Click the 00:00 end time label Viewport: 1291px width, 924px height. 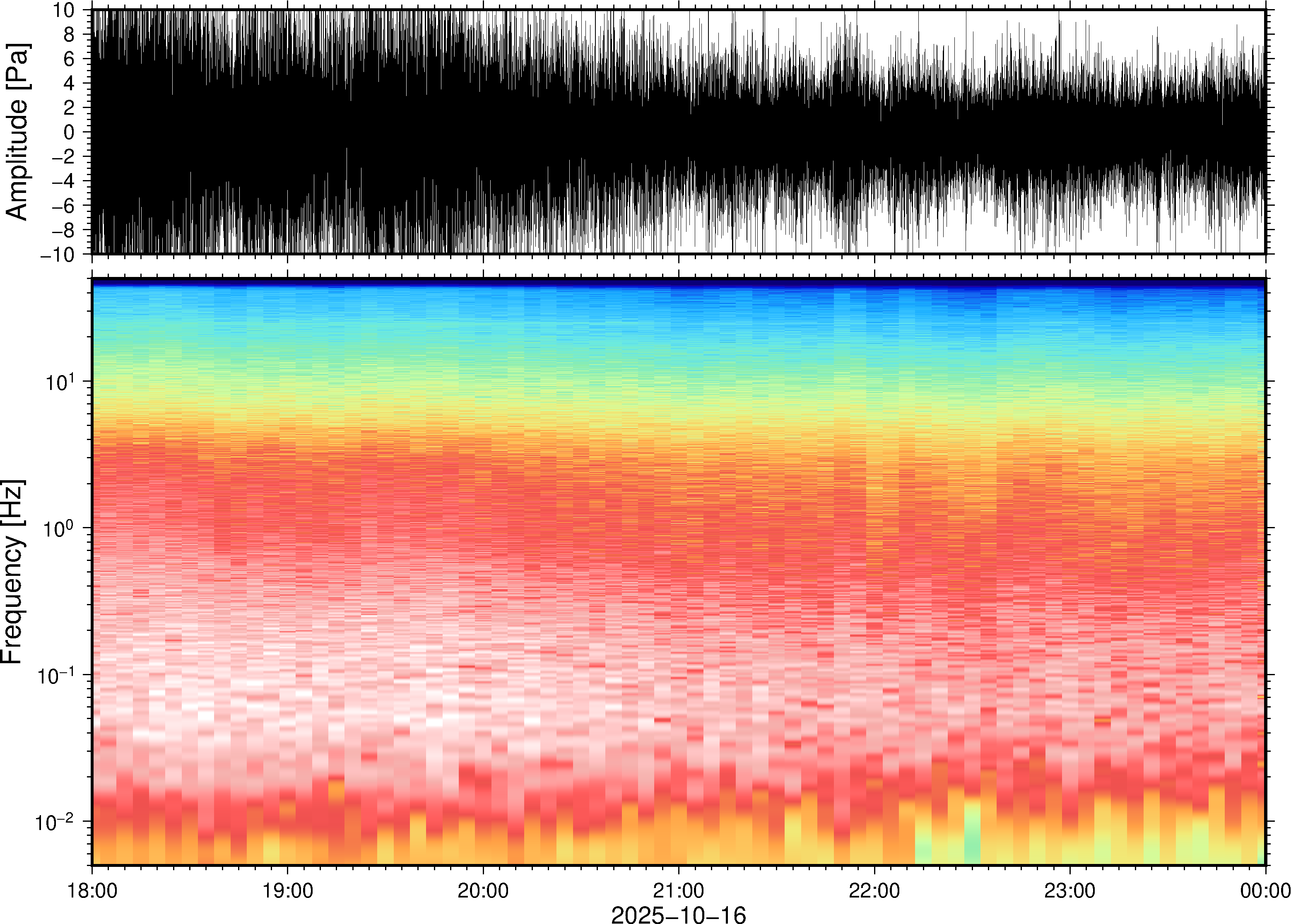point(1264,890)
